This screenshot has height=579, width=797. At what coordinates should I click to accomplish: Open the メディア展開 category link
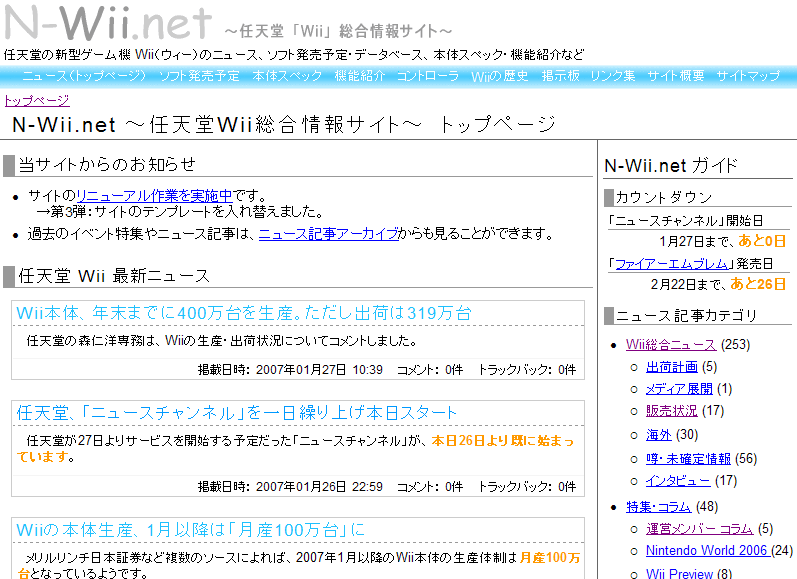(679, 389)
